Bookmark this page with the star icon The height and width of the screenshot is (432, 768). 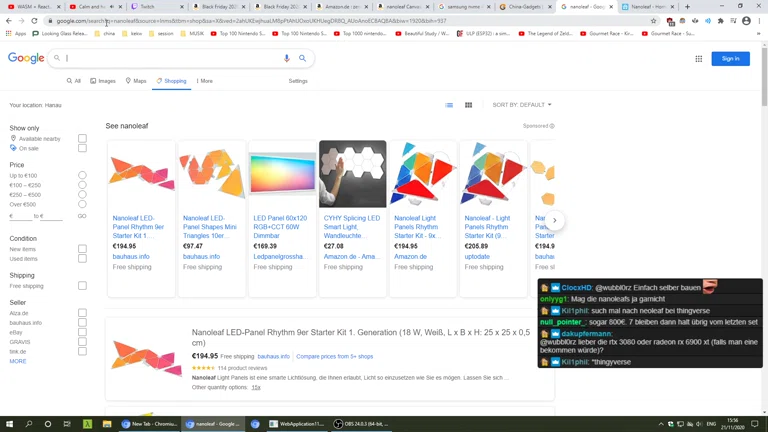[x=654, y=20]
